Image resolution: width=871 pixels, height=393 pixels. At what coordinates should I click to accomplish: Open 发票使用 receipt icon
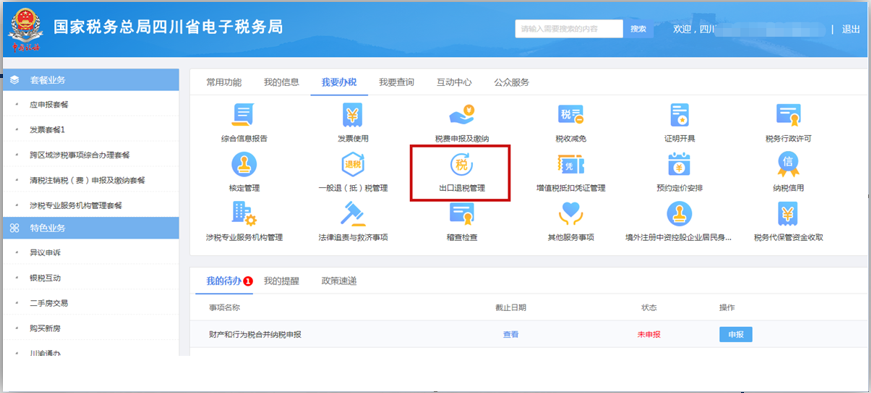353,115
